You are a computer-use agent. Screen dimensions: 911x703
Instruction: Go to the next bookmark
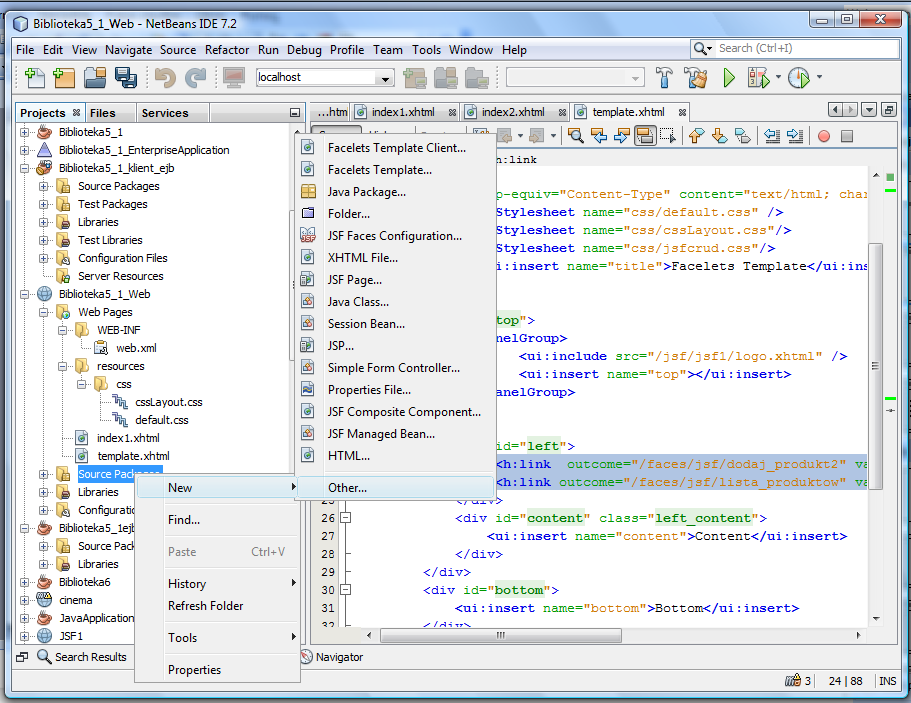719,136
